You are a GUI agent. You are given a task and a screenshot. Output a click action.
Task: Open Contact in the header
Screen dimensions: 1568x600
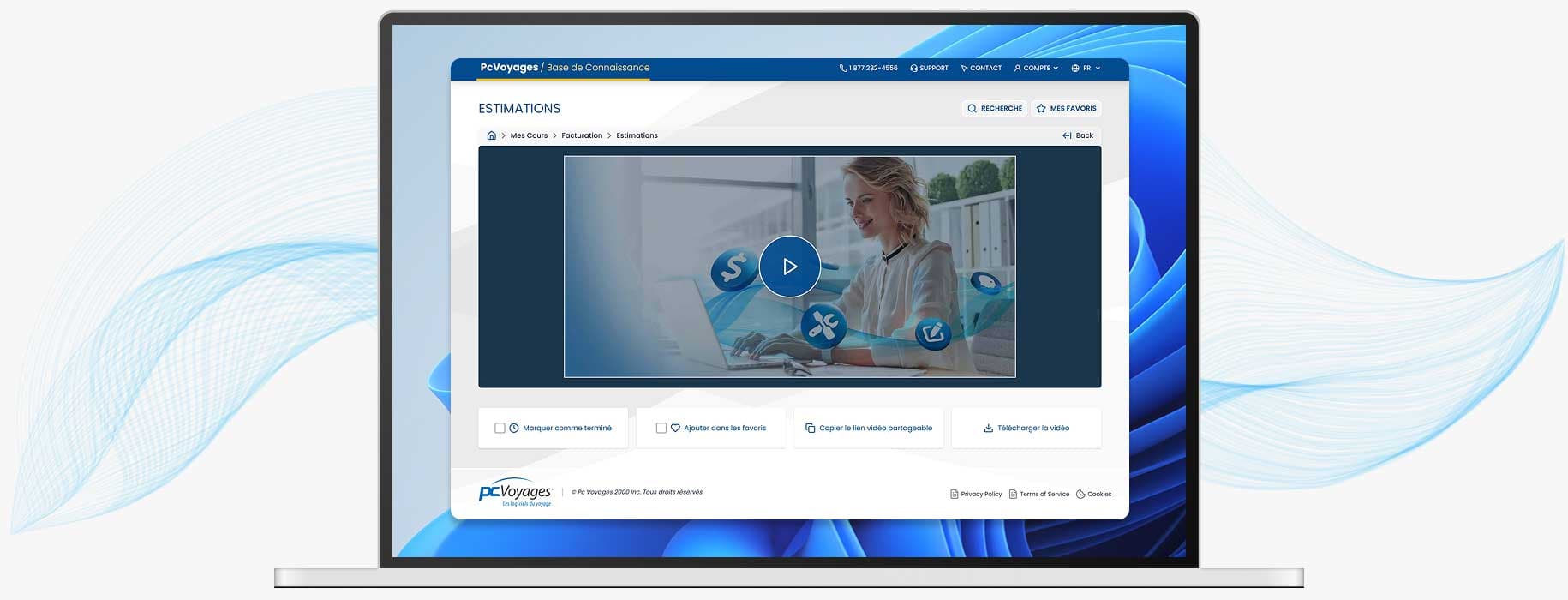coord(981,68)
